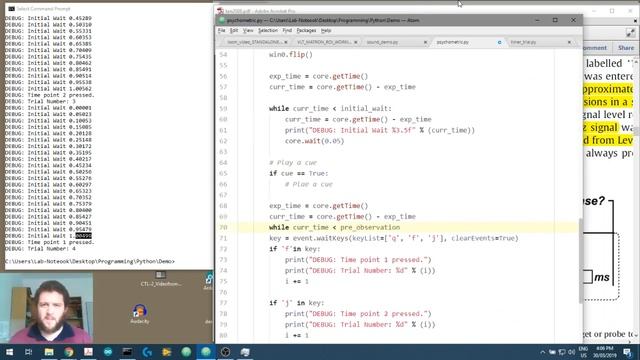Click Comment button in Acrobat window
Screen dimensions: 640x360
point(595,48)
